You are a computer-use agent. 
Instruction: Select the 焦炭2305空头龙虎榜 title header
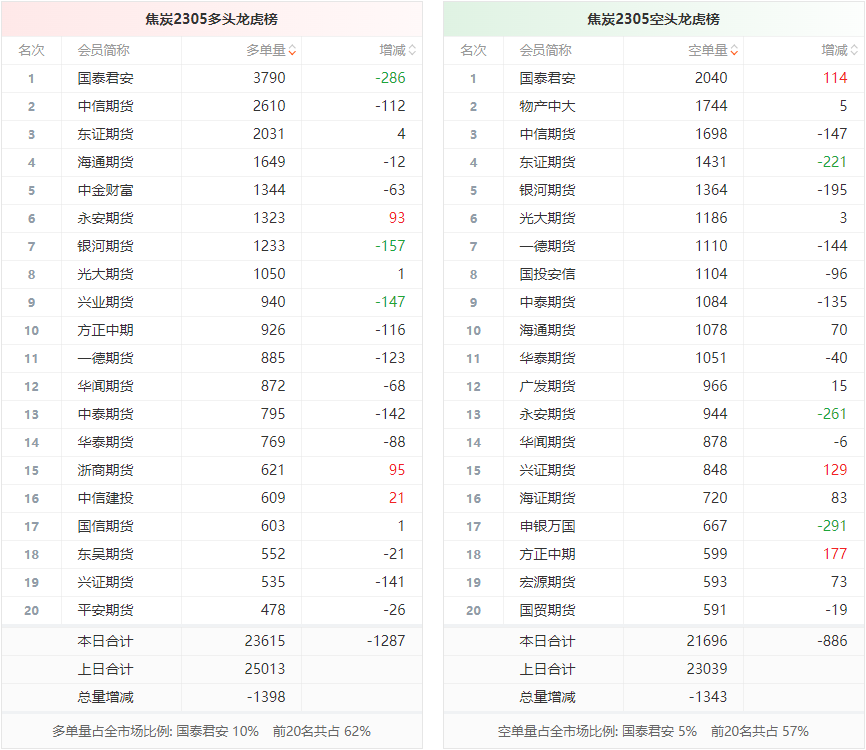coord(653,19)
